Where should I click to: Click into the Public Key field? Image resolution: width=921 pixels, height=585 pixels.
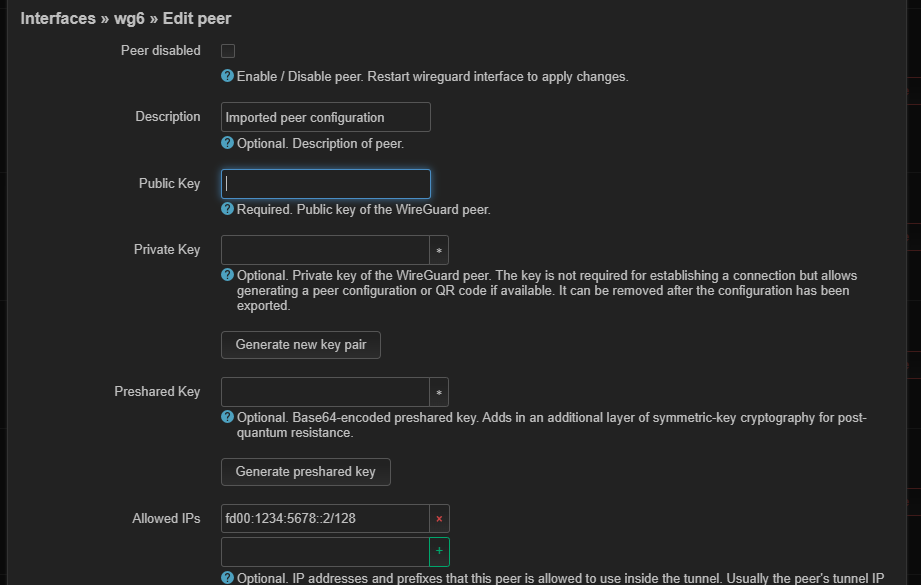point(325,184)
